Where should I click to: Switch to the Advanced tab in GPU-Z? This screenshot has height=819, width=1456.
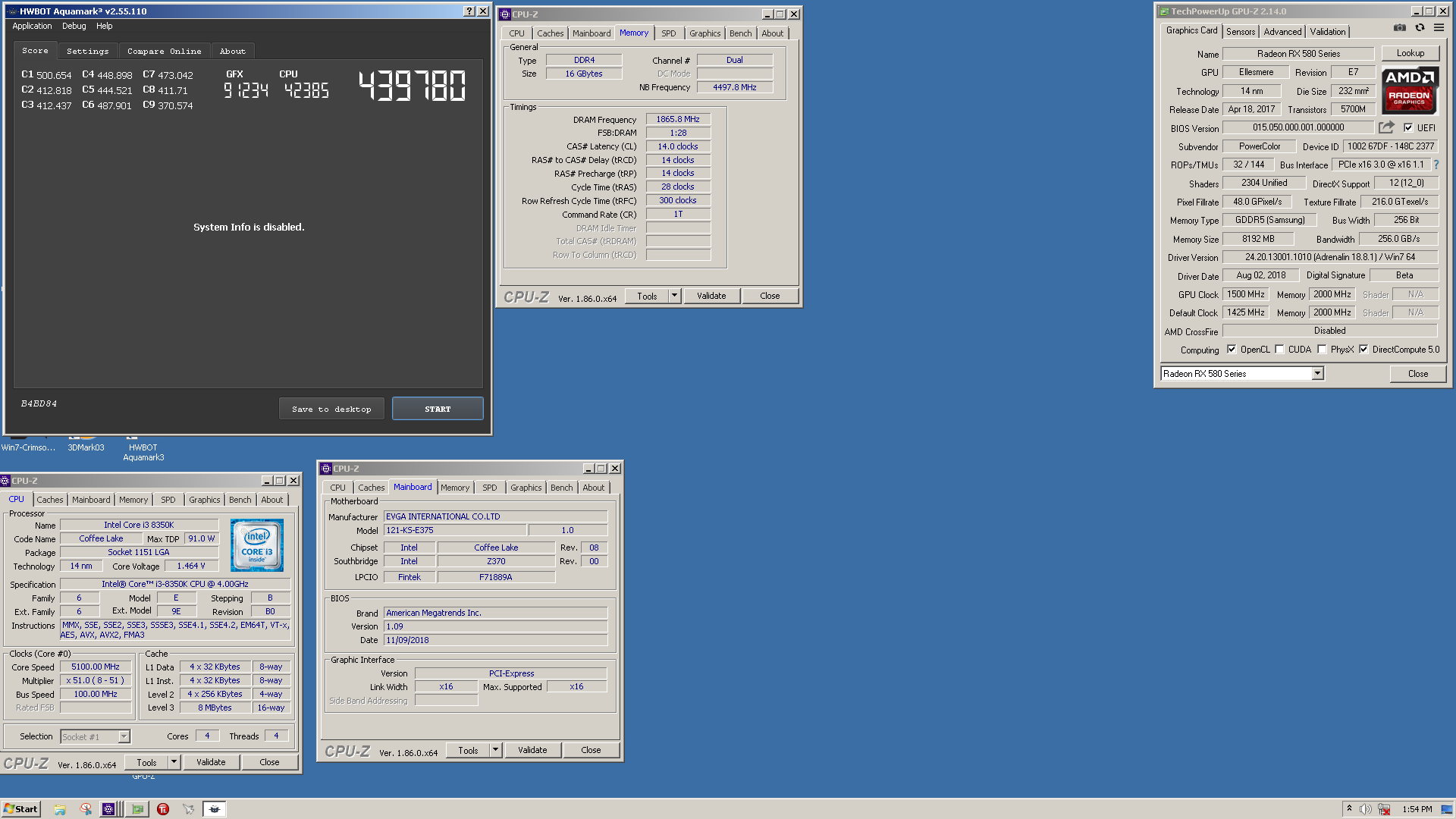1282,31
